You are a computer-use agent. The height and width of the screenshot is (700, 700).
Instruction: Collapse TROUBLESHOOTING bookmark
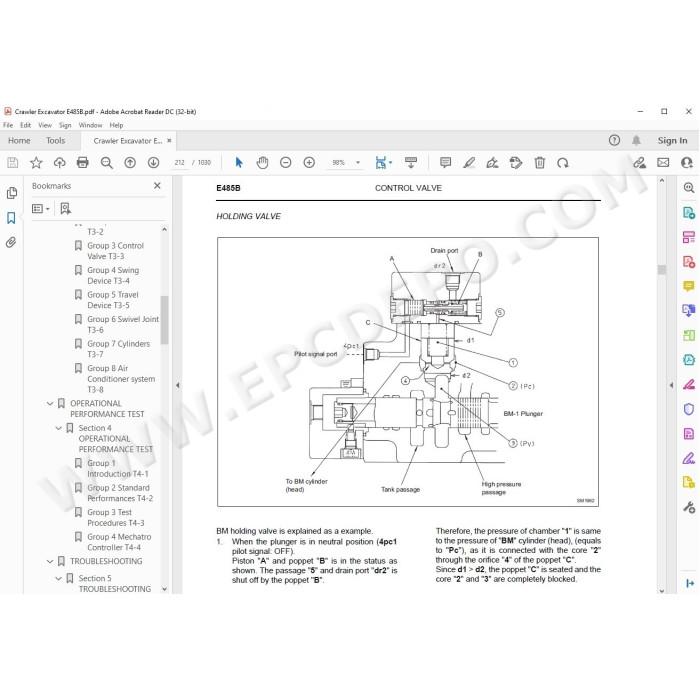pos(50,562)
